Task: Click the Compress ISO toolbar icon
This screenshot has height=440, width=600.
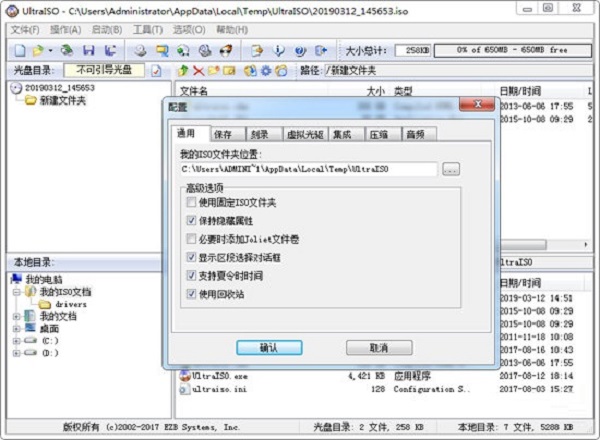Action: pos(183,51)
